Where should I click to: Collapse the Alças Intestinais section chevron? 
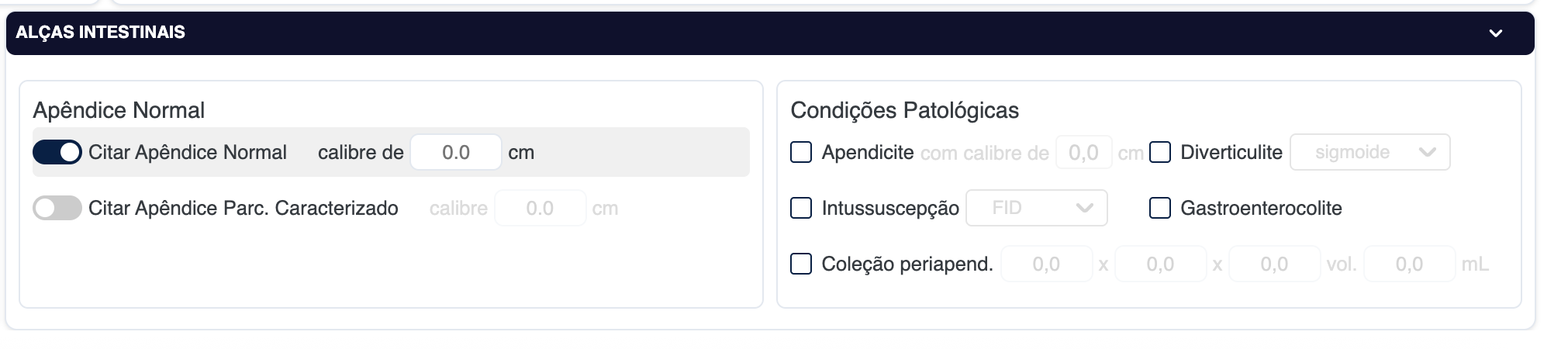(1495, 33)
